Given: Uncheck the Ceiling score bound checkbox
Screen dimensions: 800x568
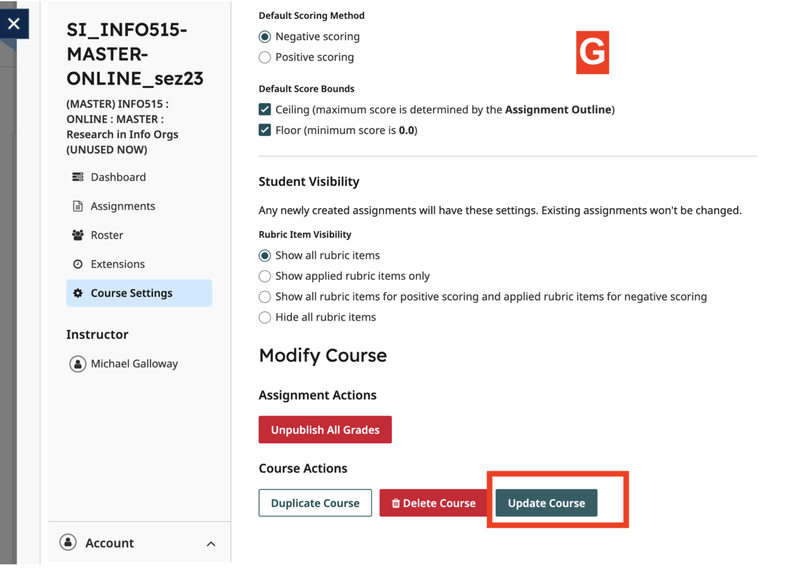Looking at the screenshot, I should 265,109.
